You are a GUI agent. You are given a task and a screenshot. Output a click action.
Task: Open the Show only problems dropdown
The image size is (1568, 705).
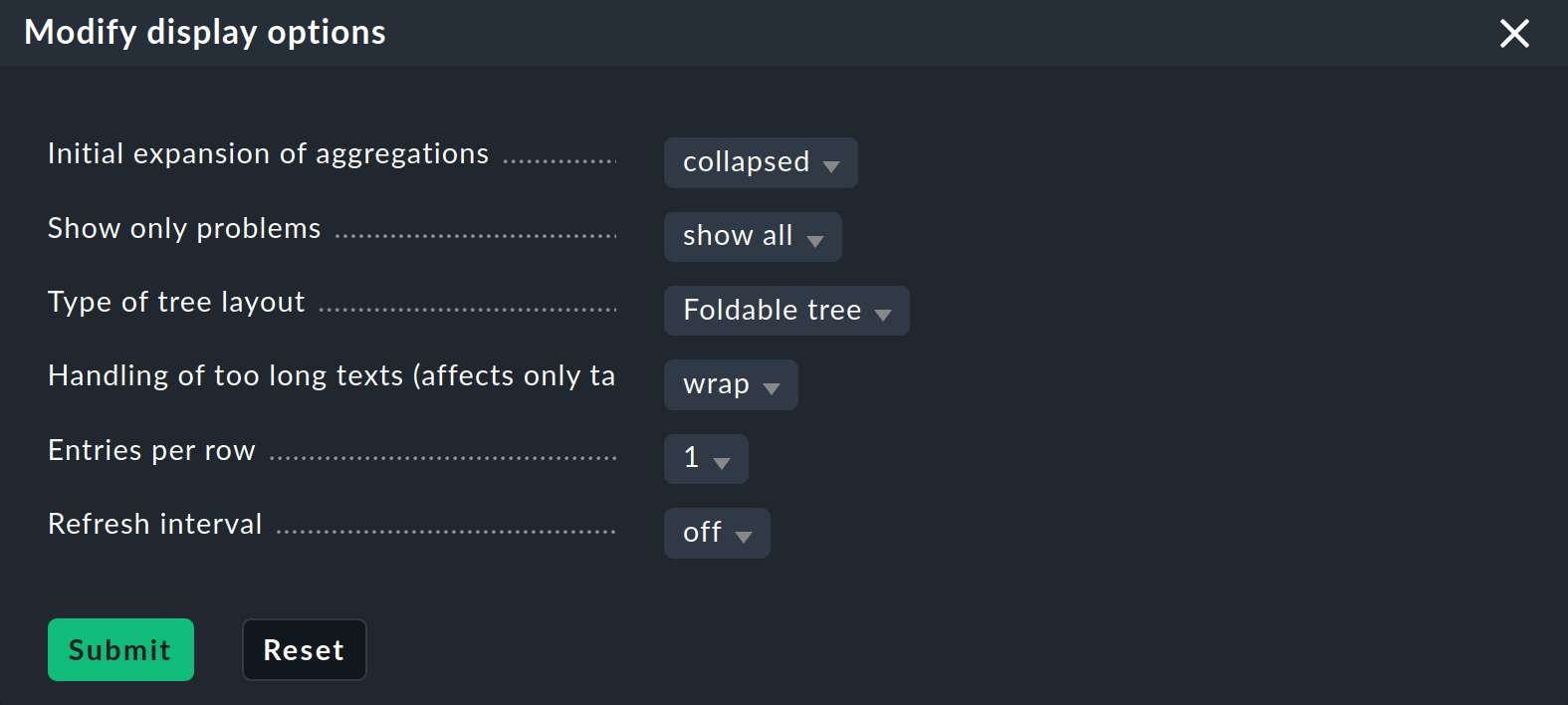tap(752, 237)
